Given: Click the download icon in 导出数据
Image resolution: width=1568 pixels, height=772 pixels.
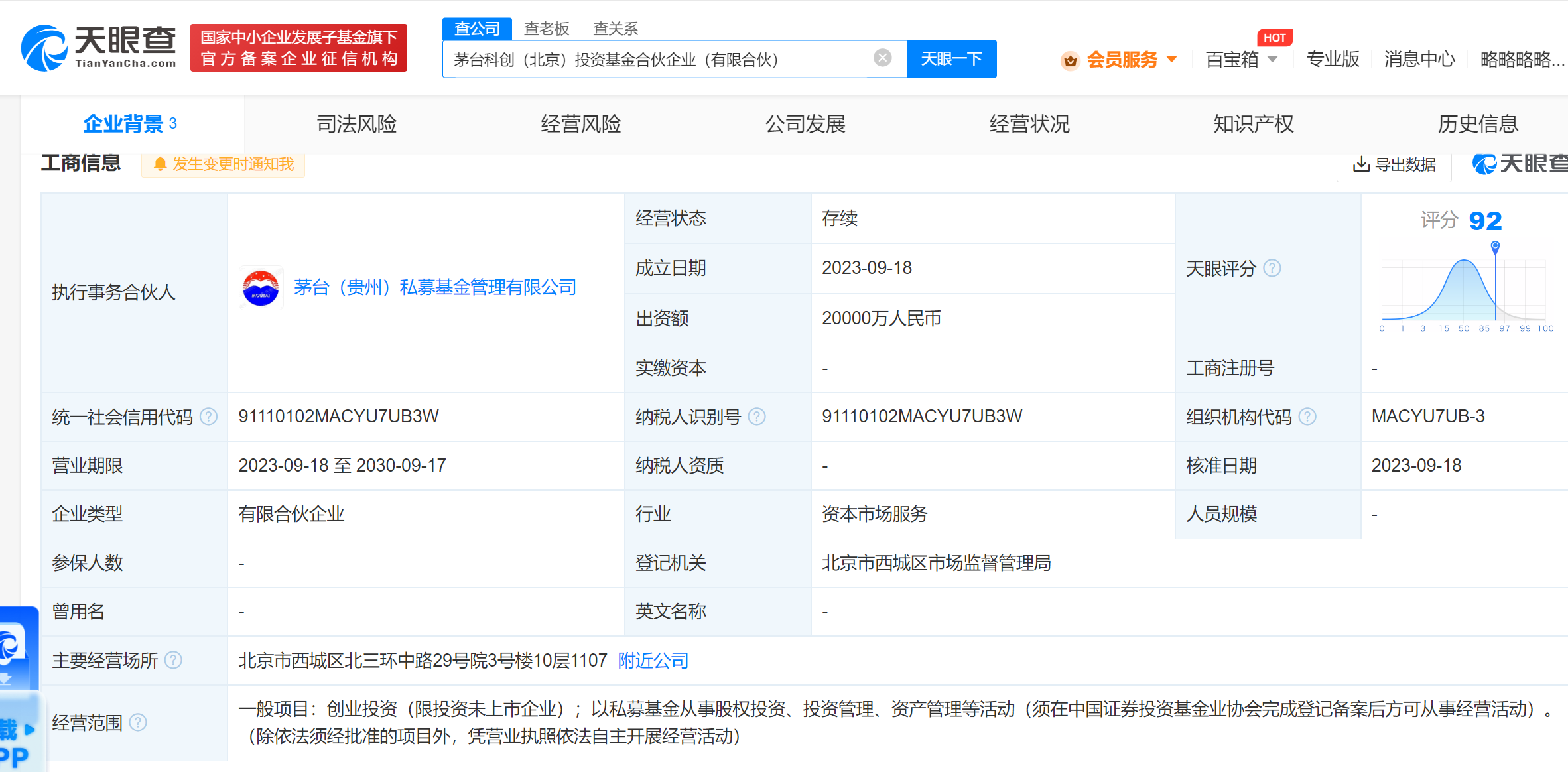Looking at the screenshot, I should point(1361,164).
